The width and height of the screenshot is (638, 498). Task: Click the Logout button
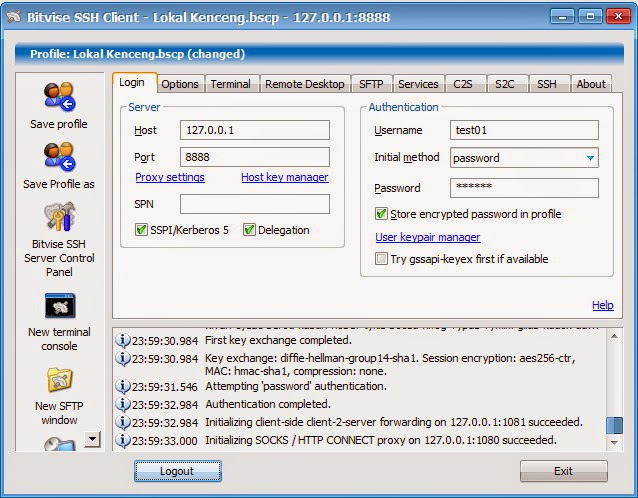pos(178,471)
